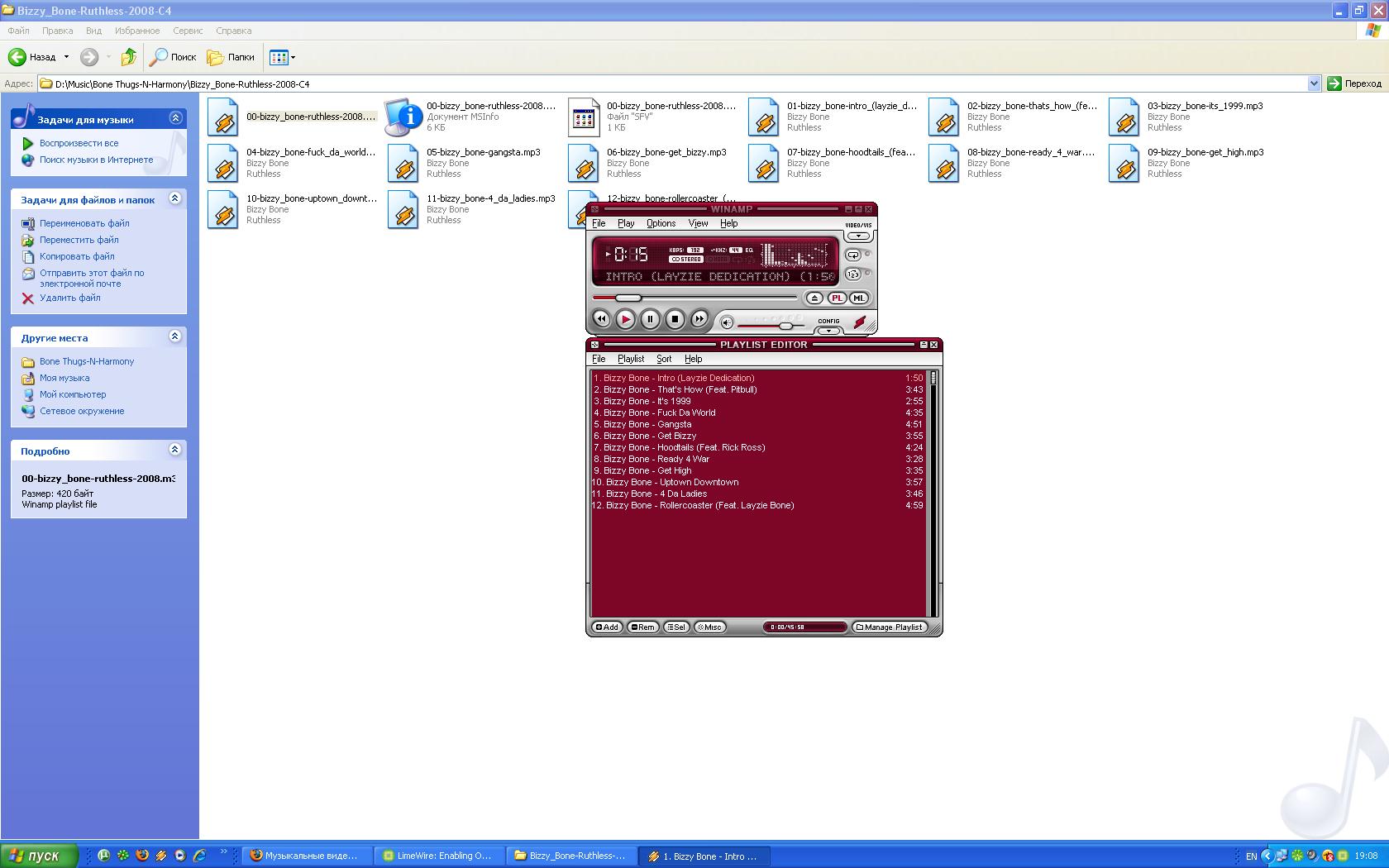This screenshot has width=1389, height=868.
Task: Click the Misc button in Playlist Editor
Action: click(709, 627)
